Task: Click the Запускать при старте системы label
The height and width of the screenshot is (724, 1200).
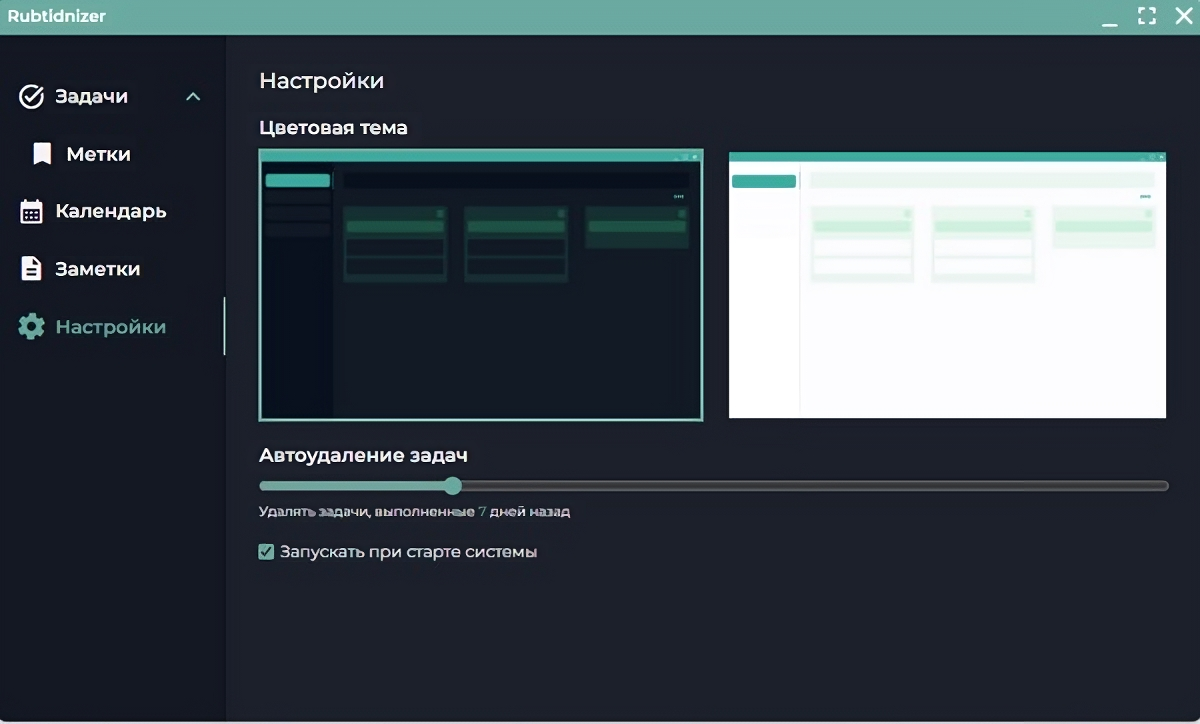Action: (x=408, y=552)
